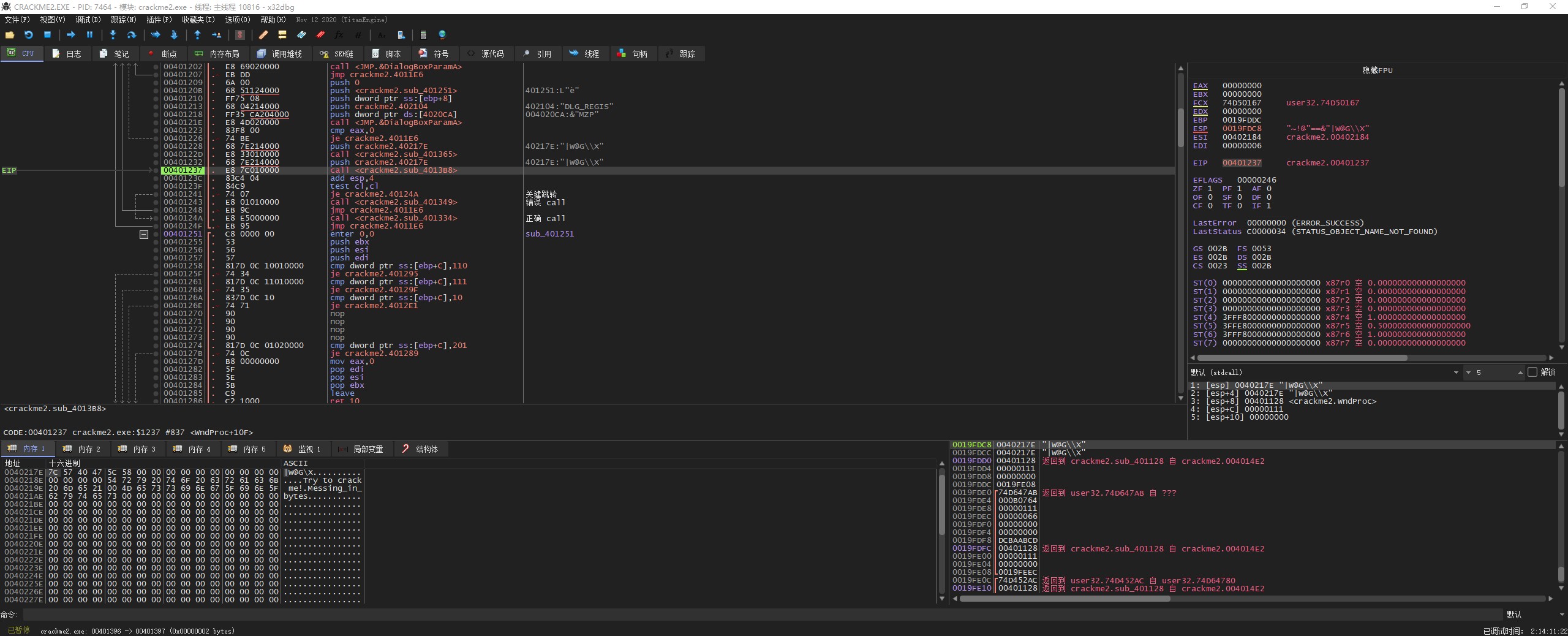Open the 调试(D) menu
The width and height of the screenshot is (1568, 636).
[x=88, y=20]
